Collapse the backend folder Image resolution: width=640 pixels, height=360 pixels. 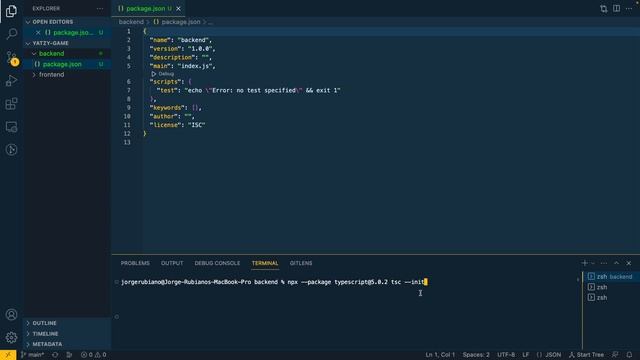51,53
